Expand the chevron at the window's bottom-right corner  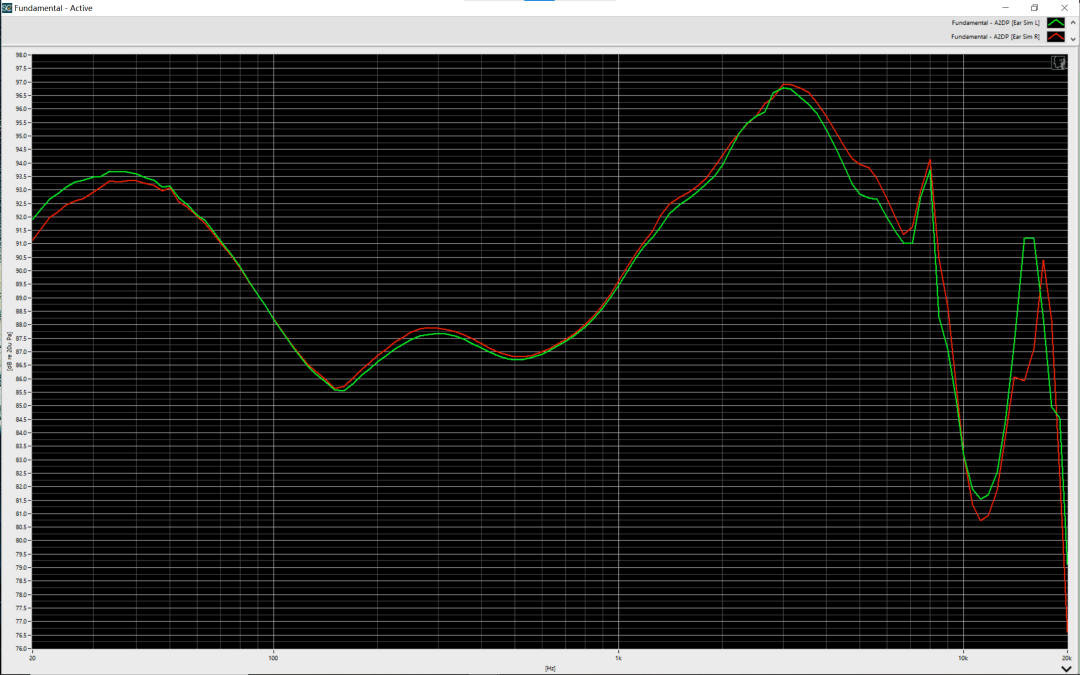pos(1066,669)
